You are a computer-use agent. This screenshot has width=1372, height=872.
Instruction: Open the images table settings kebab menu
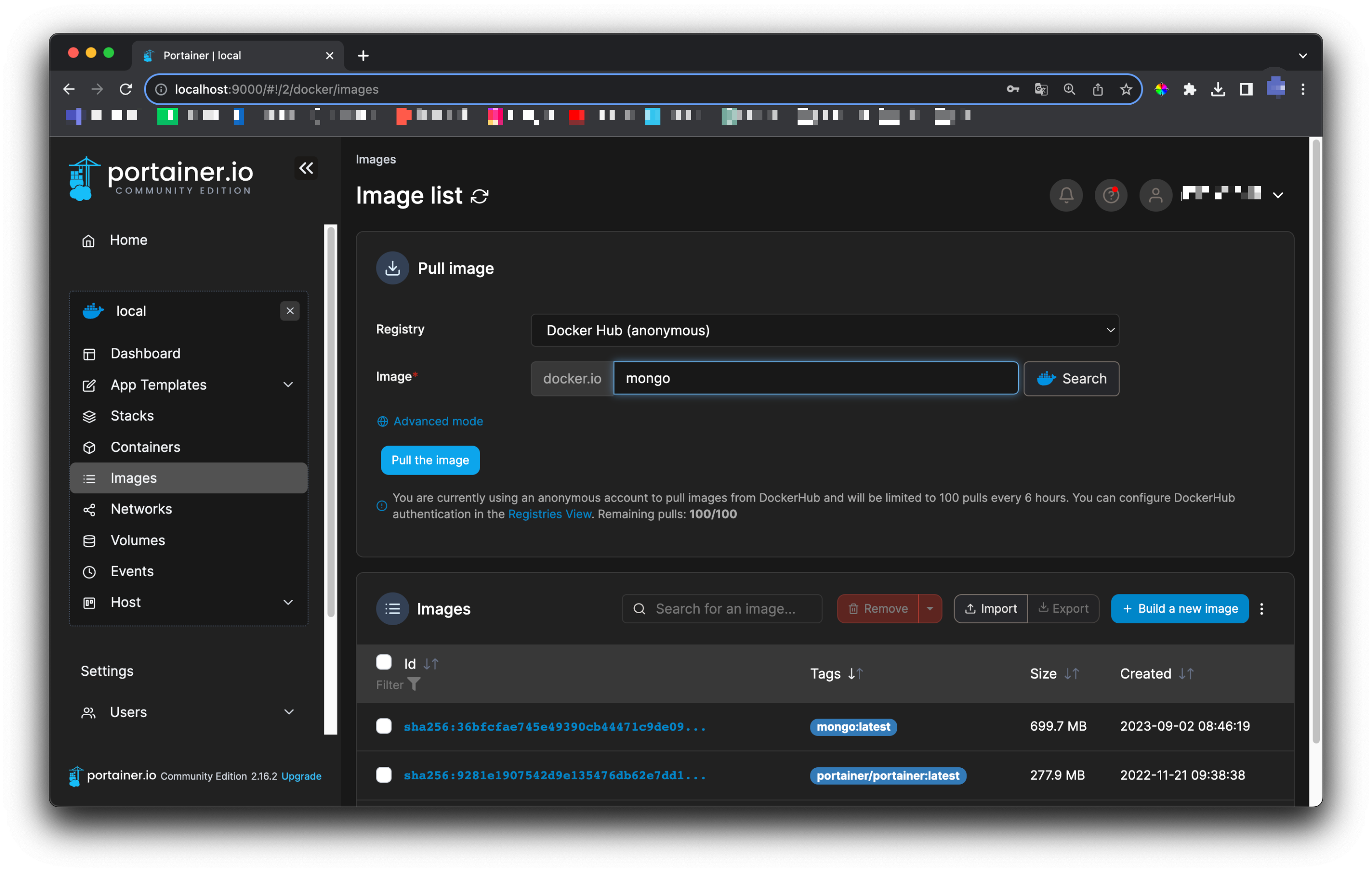pos(1261,609)
